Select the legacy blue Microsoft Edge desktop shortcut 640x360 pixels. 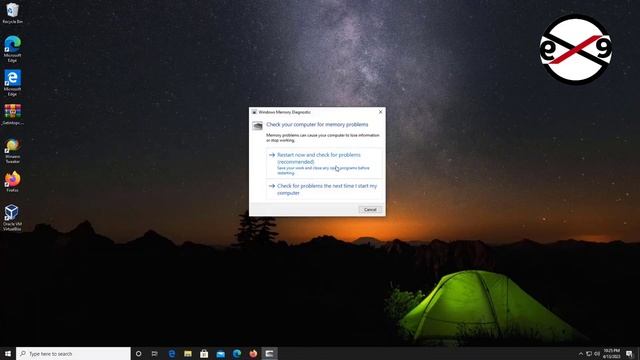13,83
